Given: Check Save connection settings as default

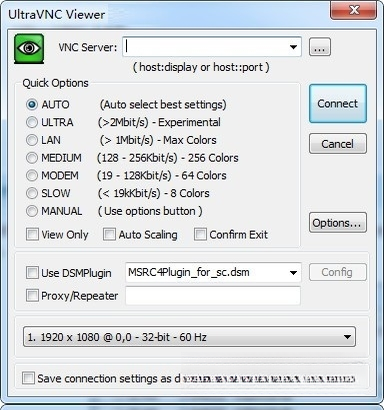Looking at the screenshot, I should 28,378.
